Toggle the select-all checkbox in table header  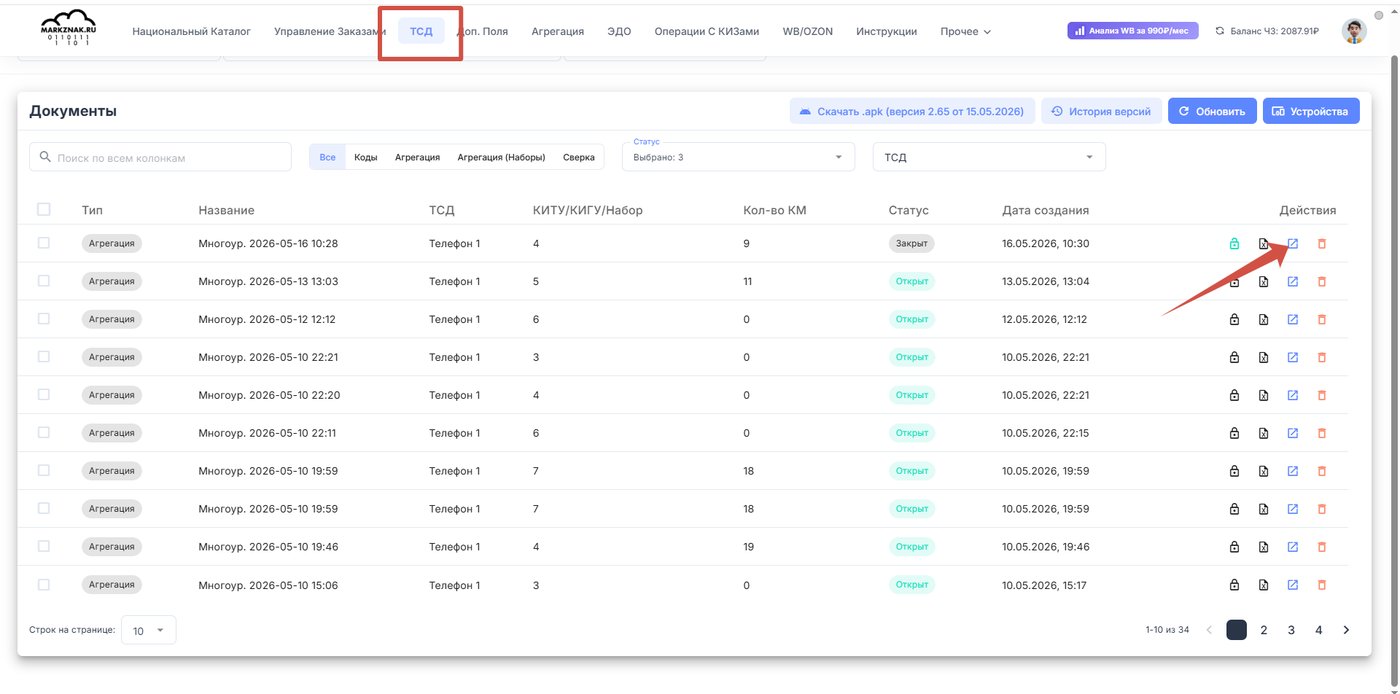click(x=43, y=209)
